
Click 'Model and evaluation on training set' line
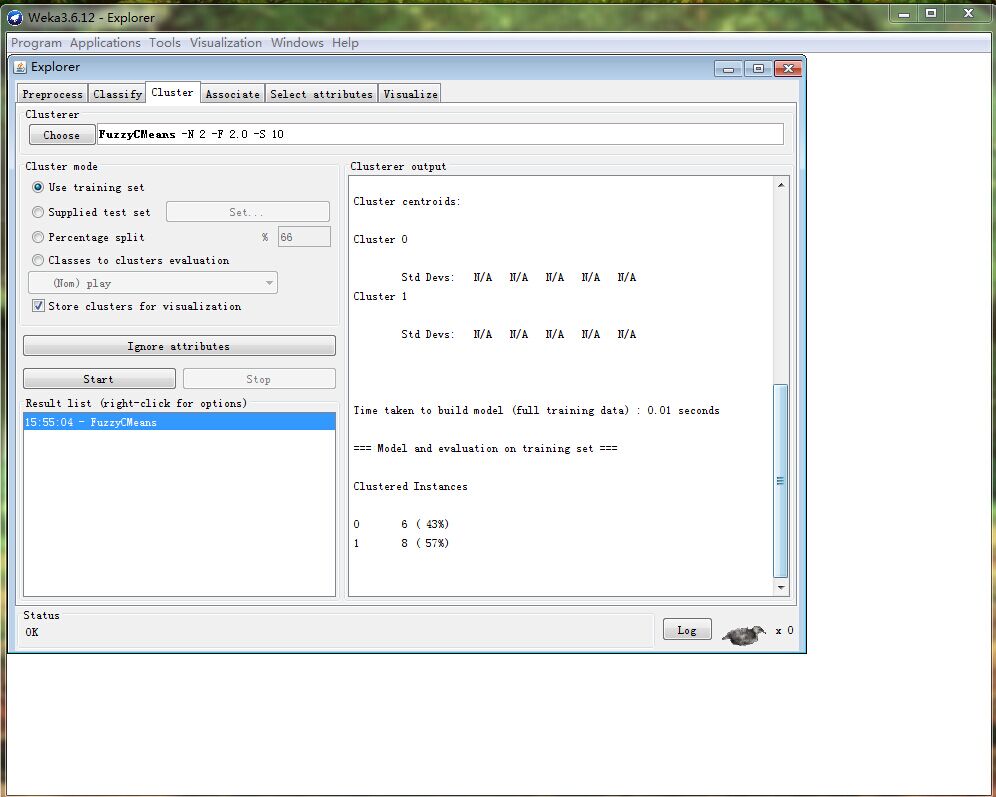point(485,448)
